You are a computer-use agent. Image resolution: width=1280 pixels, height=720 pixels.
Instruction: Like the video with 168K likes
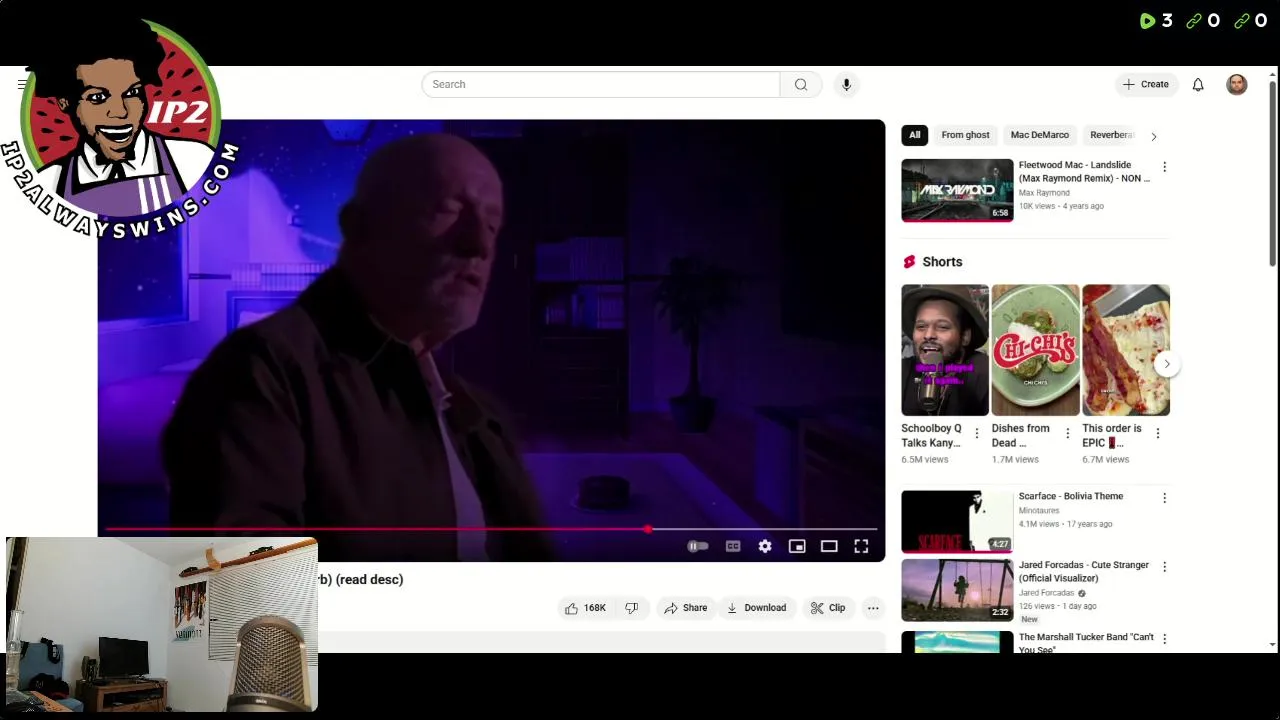click(x=586, y=608)
